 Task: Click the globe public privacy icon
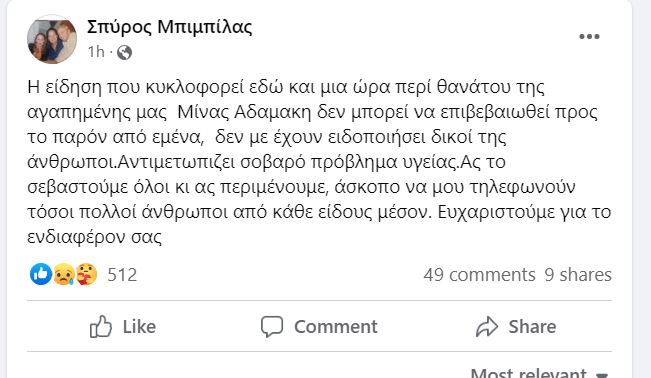(x=125, y=52)
